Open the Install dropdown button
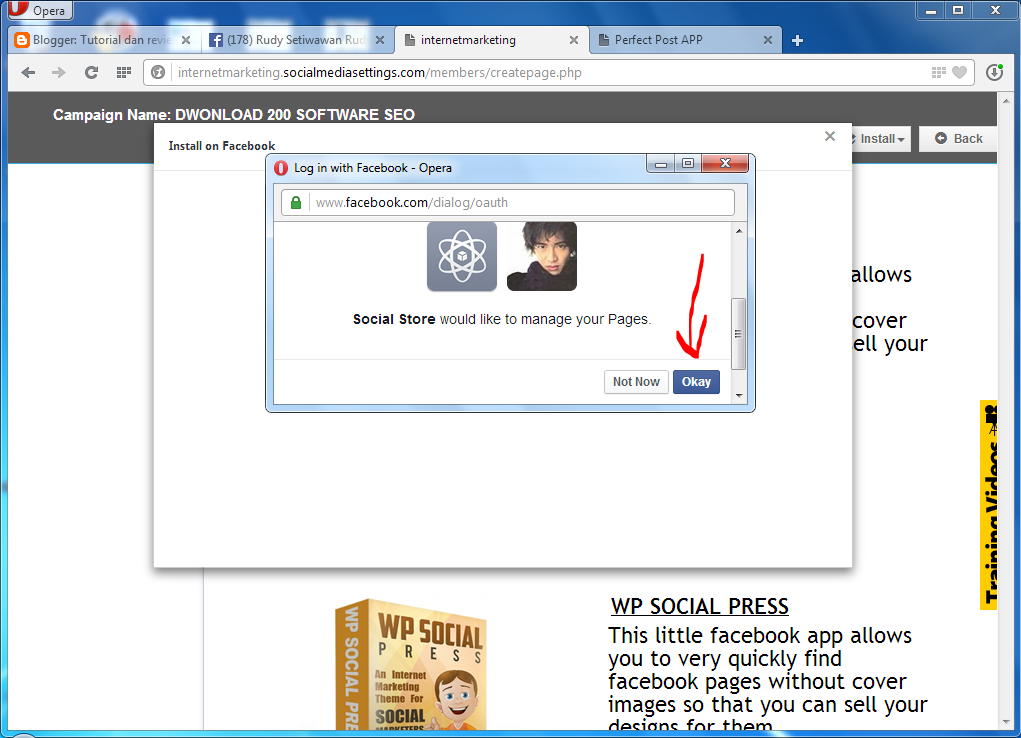Viewport: 1021px width, 738px height. pos(879,139)
